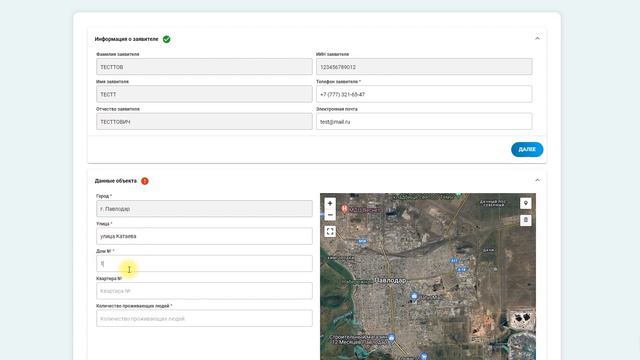Collapse the object data section
Viewport: 640px width, 360px height.
537,180
